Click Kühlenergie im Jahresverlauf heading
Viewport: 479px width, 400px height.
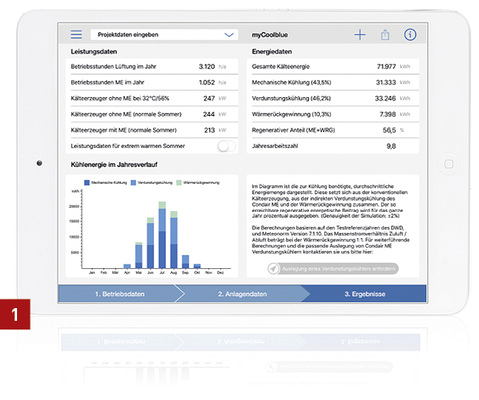pos(114,164)
